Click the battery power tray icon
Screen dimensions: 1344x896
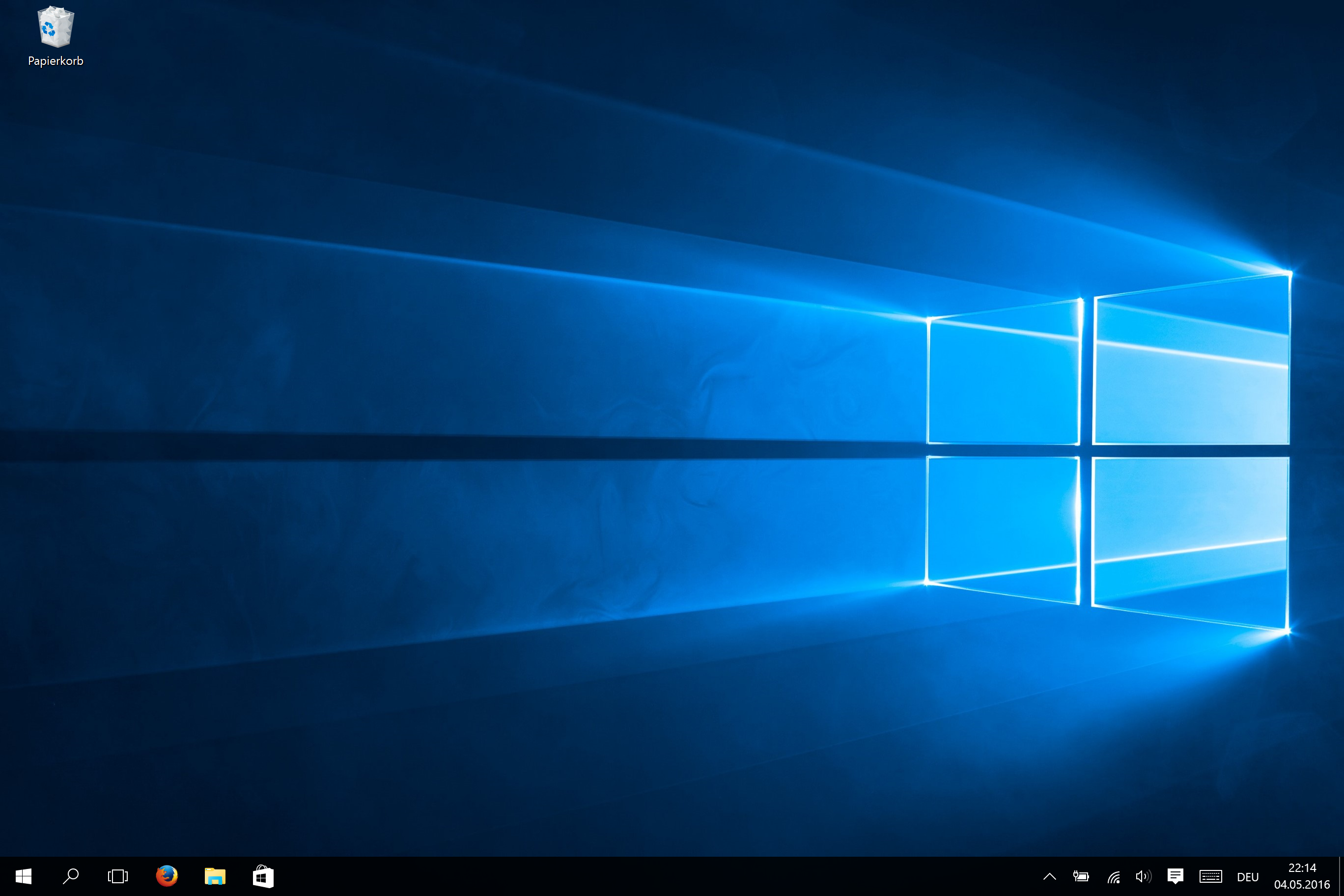[1081, 876]
